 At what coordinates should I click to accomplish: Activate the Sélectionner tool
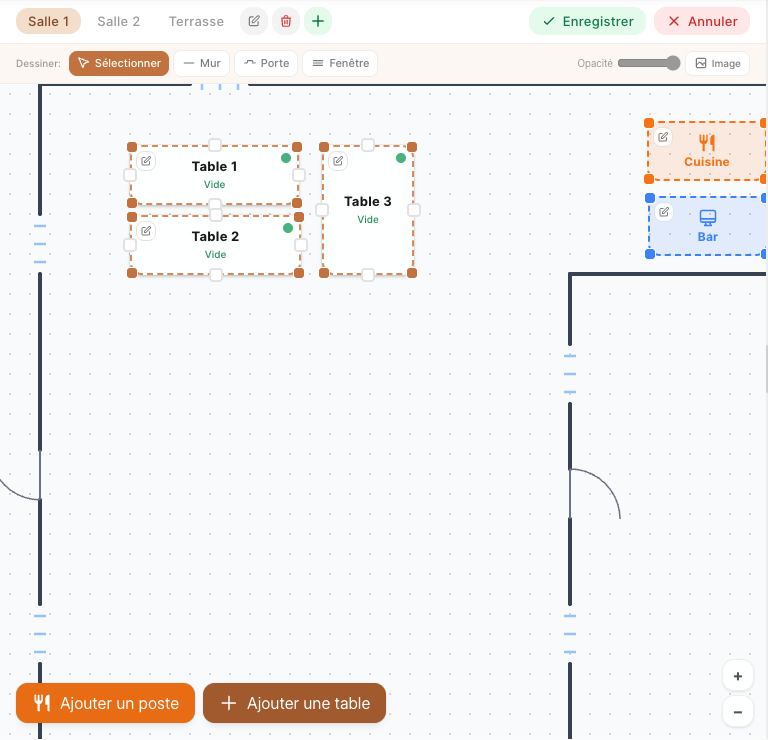coord(119,63)
